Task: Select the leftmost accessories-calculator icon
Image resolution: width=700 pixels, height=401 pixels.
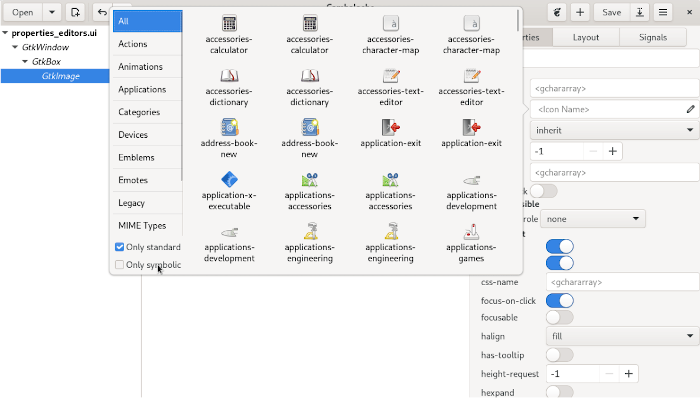Action: pyautogui.click(x=230, y=24)
